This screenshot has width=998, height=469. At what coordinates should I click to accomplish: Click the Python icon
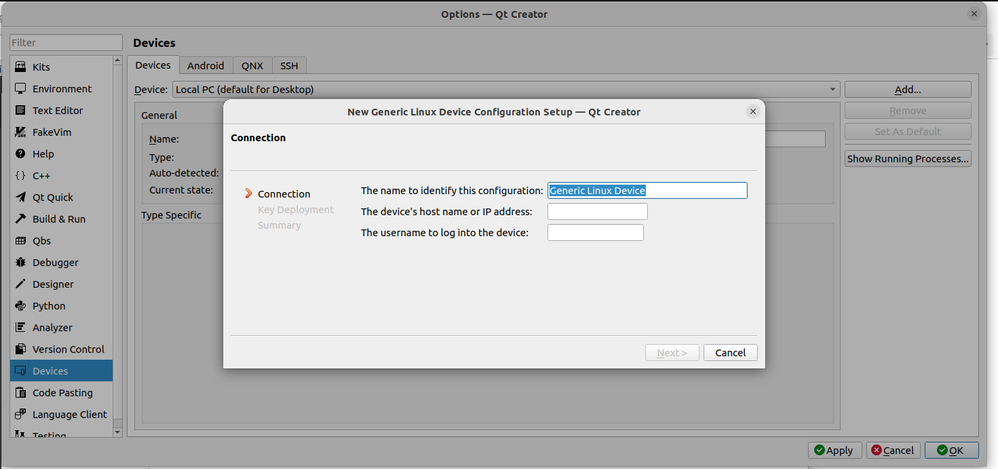tap(20, 305)
